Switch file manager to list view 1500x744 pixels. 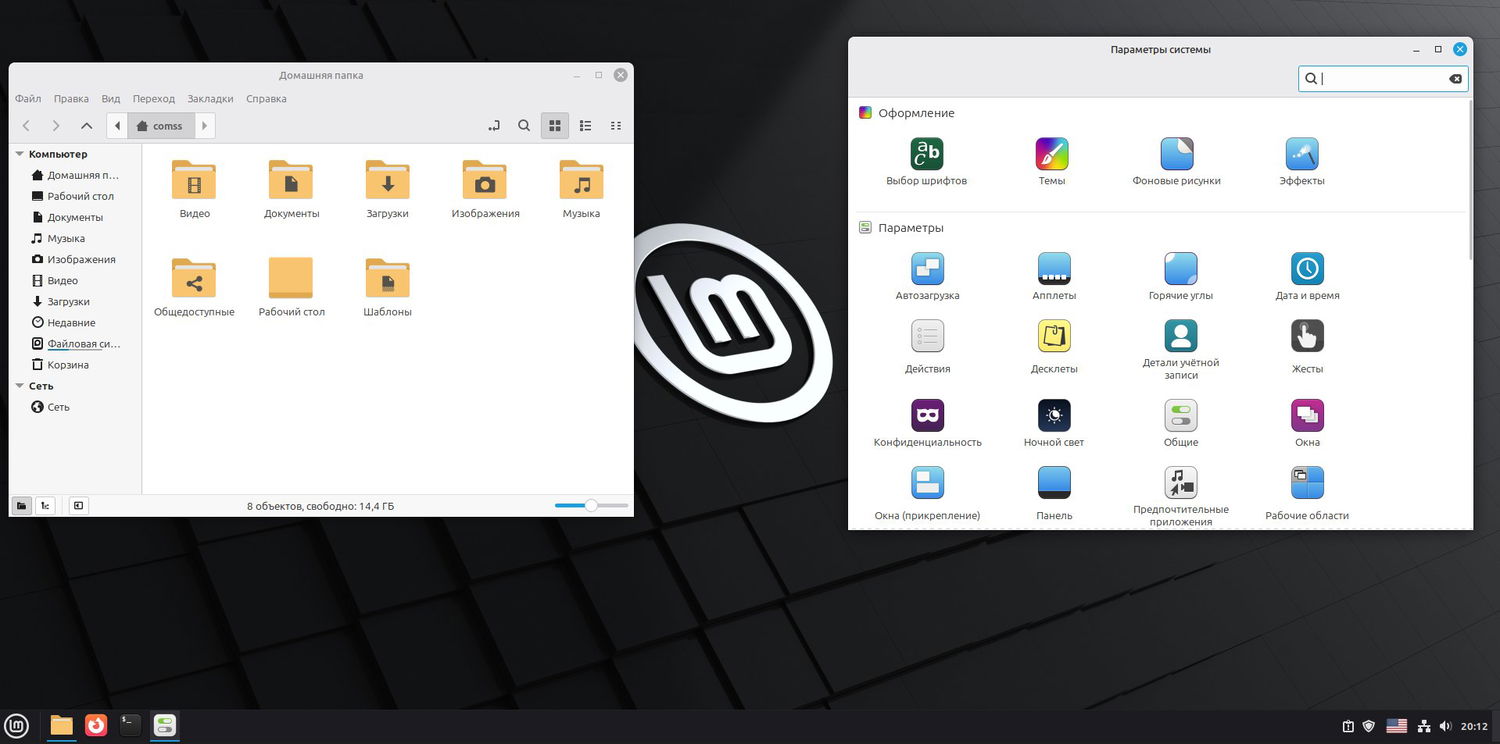585,126
